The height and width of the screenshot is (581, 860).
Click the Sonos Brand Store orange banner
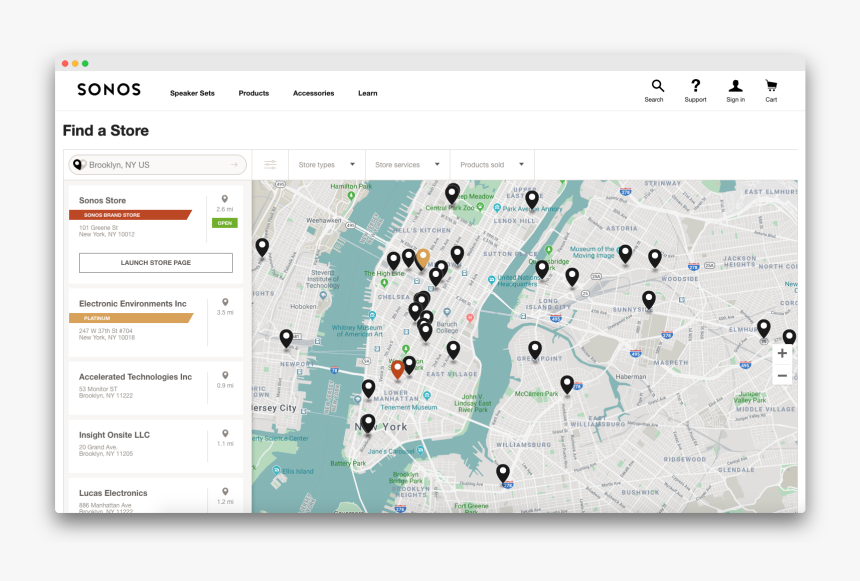click(131, 215)
